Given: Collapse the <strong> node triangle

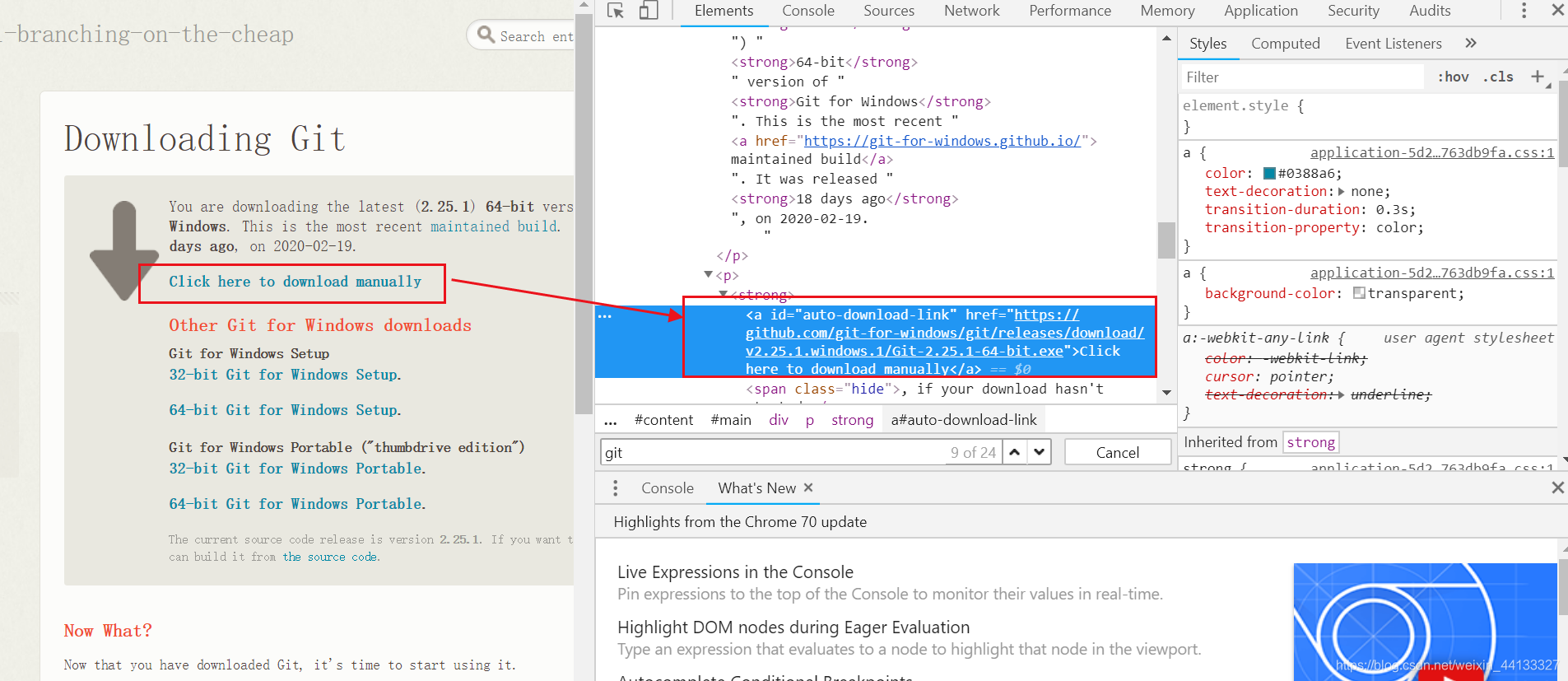Looking at the screenshot, I should [724, 294].
